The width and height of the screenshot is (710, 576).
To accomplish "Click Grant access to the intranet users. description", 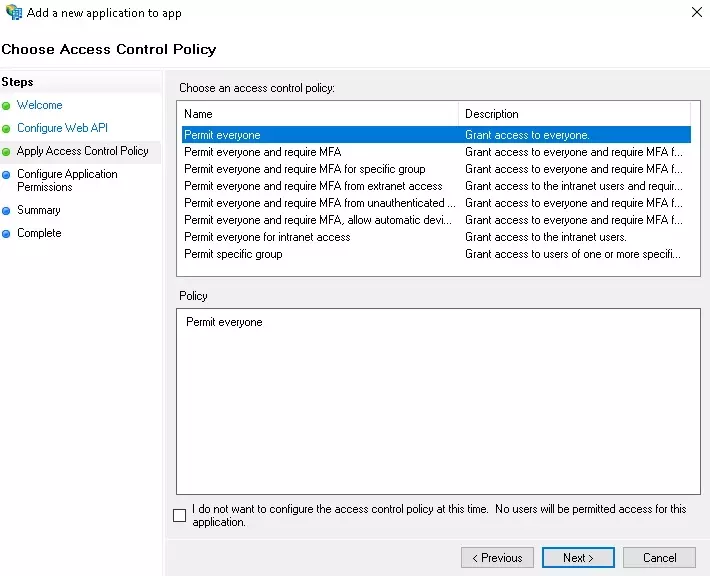I will 546,237.
